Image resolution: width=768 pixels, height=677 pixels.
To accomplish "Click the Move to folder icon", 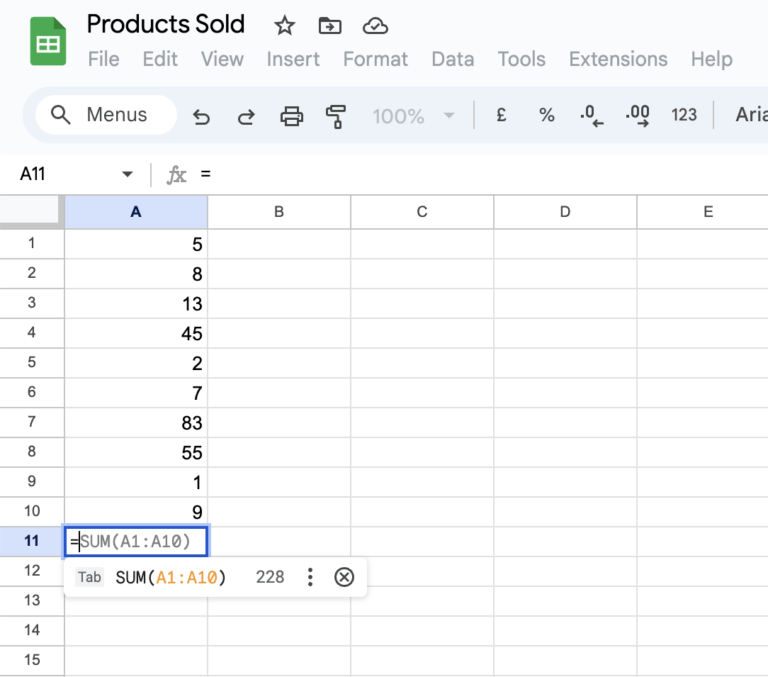I will click(x=330, y=25).
